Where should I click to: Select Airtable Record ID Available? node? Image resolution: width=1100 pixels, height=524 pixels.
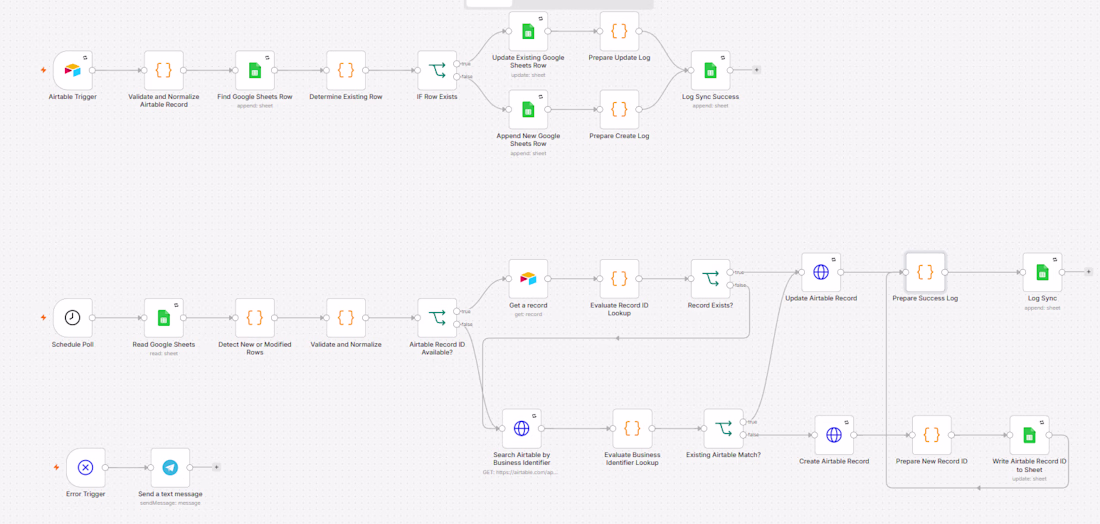pos(437,318)
